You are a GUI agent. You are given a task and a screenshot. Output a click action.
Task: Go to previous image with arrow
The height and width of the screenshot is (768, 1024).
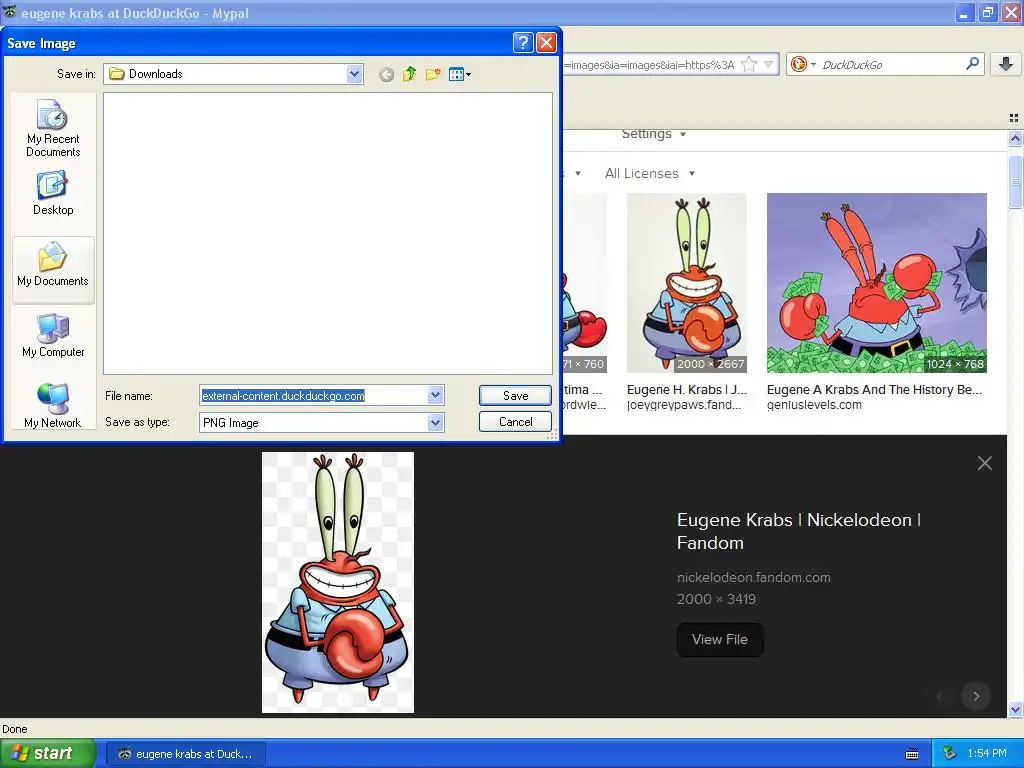click(940, 696)
